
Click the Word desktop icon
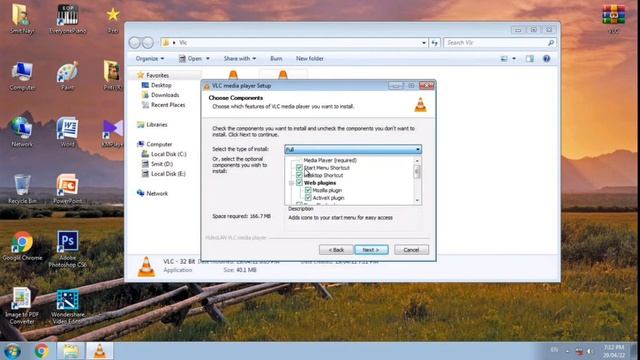[x=67, y=132]
